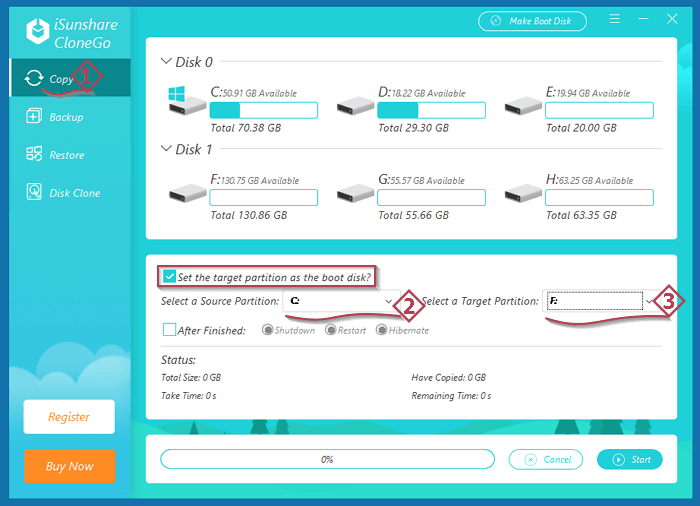Click the 'Total 20.00 GB' text
700x506 pixels.
click(x=581, y=128)
